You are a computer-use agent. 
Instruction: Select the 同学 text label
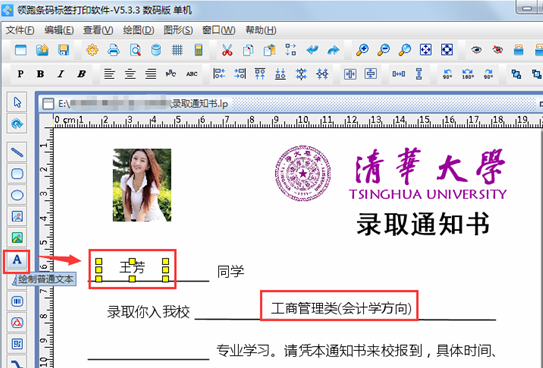[x=230, y=271]
